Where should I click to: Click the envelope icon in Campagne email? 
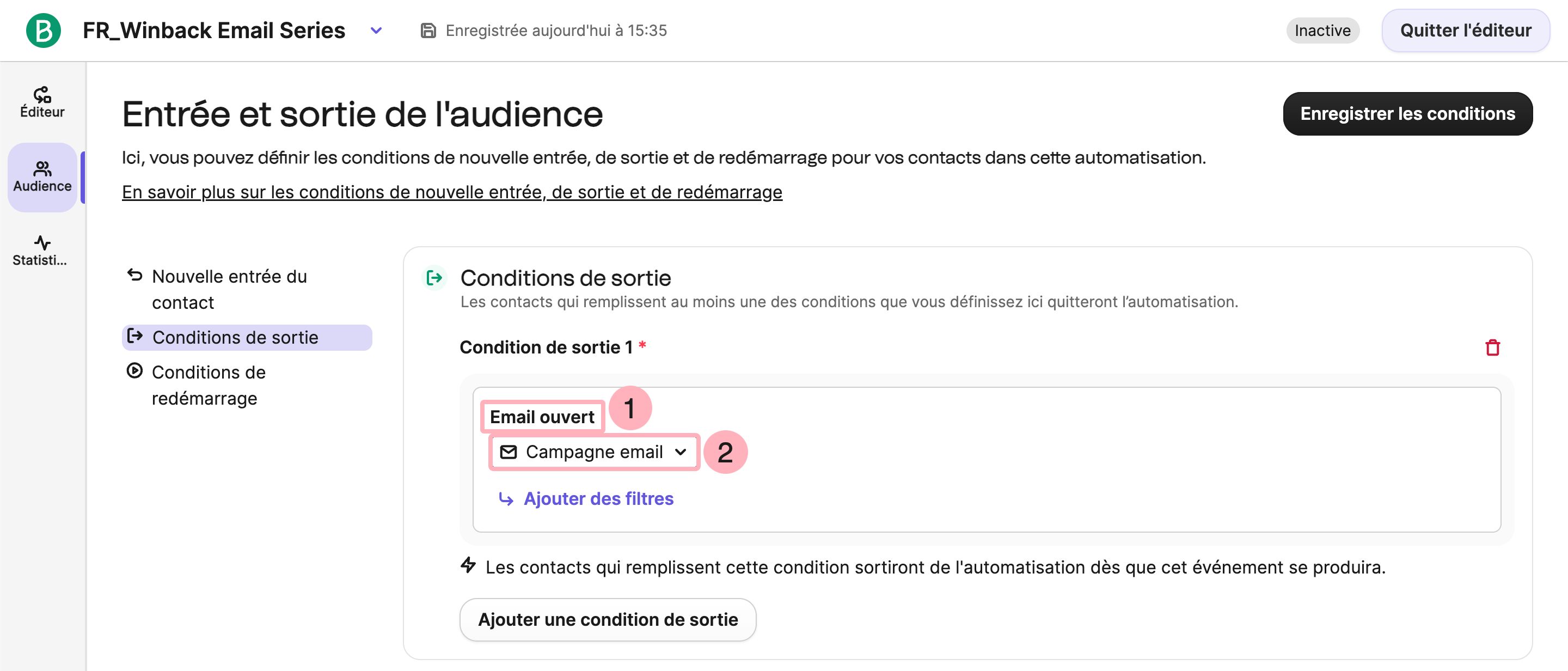click(x=509, y=452)
